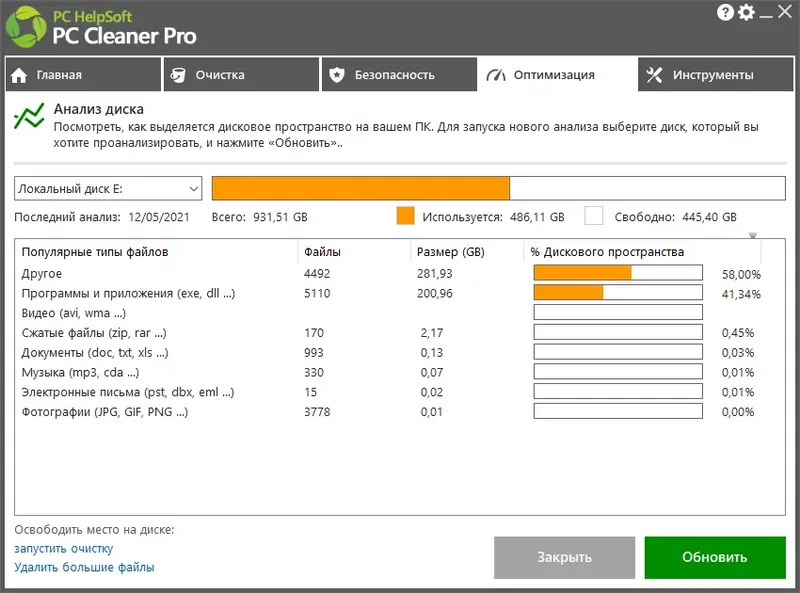Click the Программы и приложения usage bar
Screen dimensions: 800x593
(x=618, y=292)
